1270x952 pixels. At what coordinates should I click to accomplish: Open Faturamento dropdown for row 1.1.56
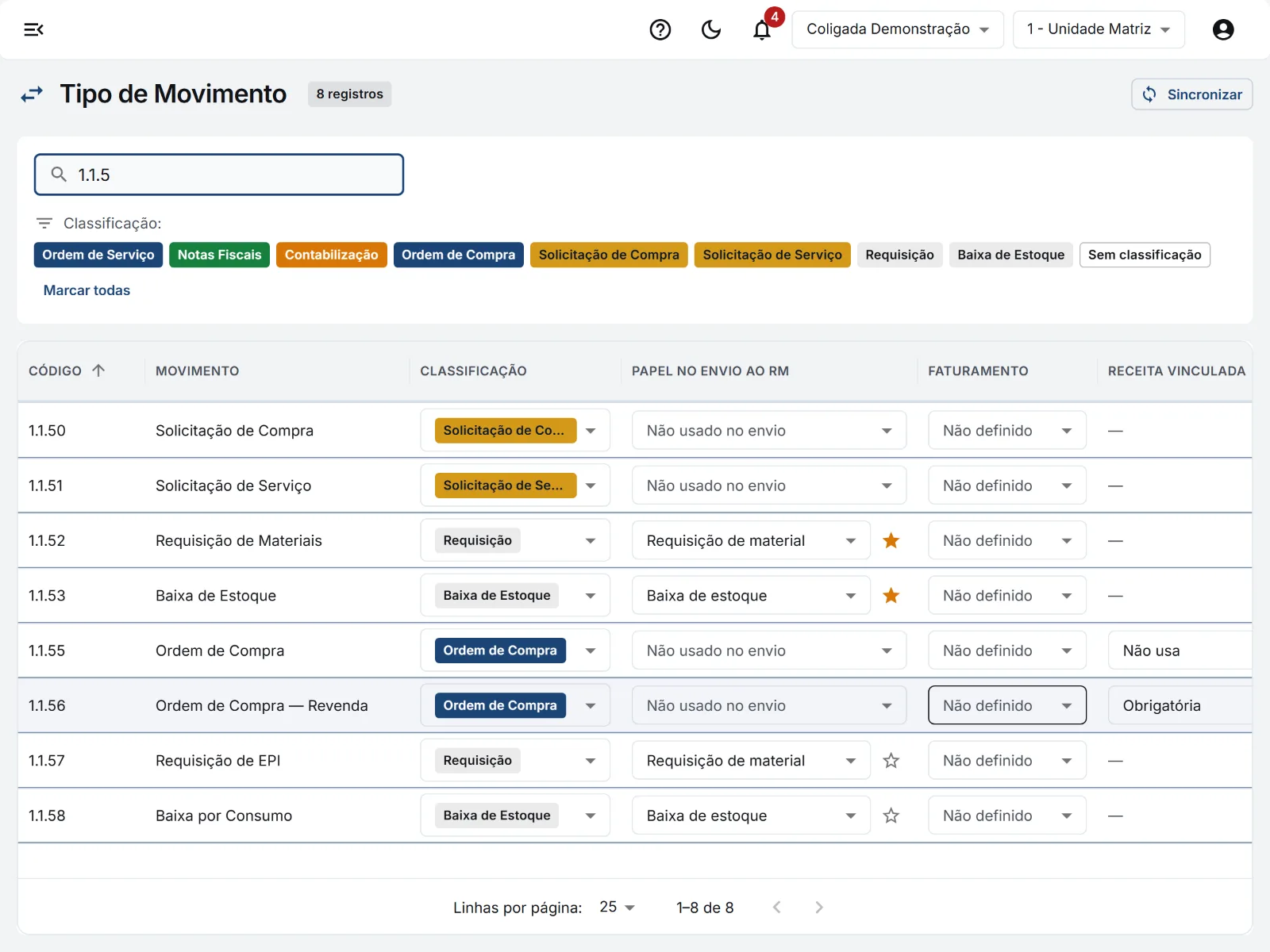1007,705
